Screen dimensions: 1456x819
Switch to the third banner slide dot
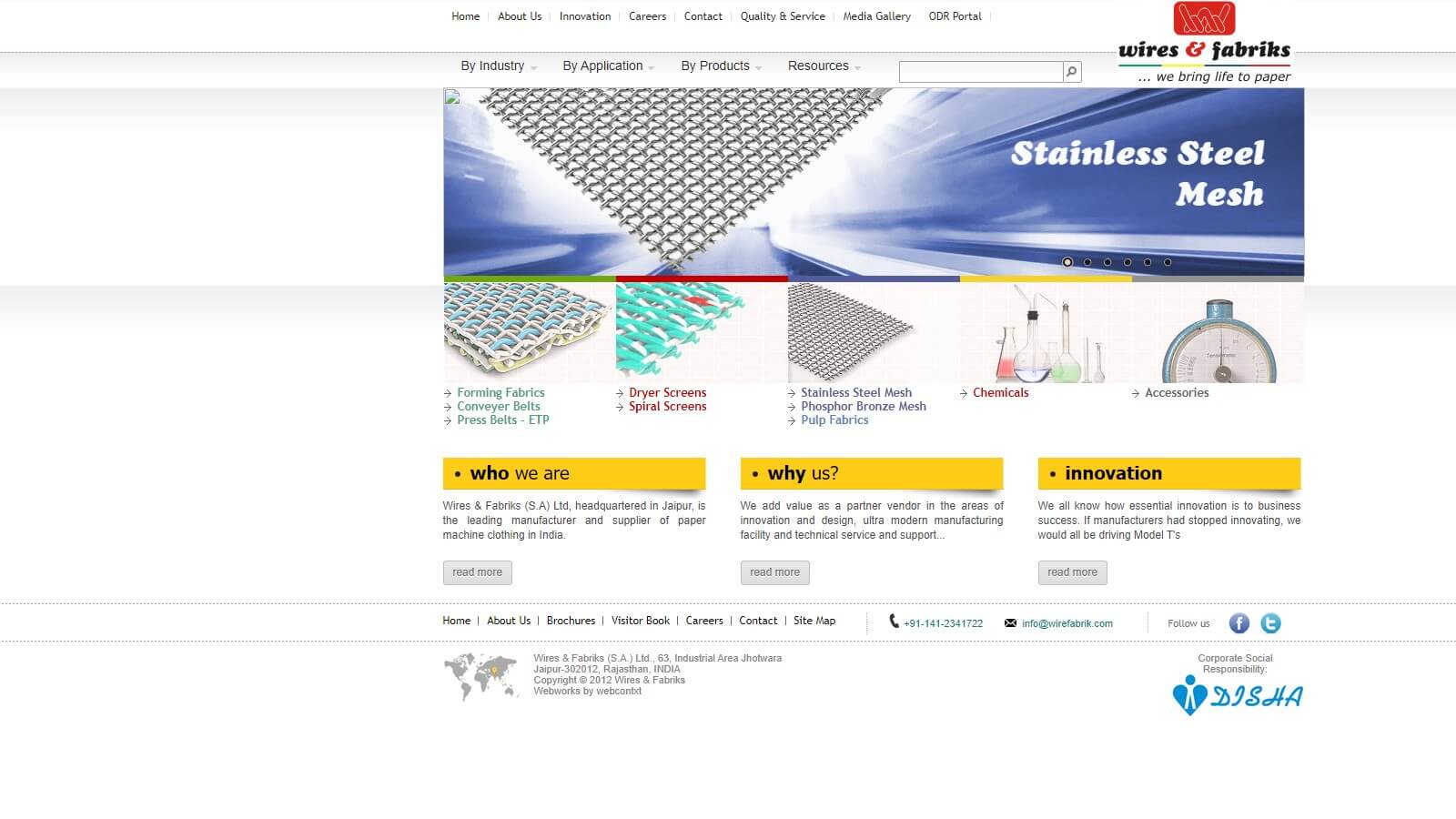[1107, 262]
